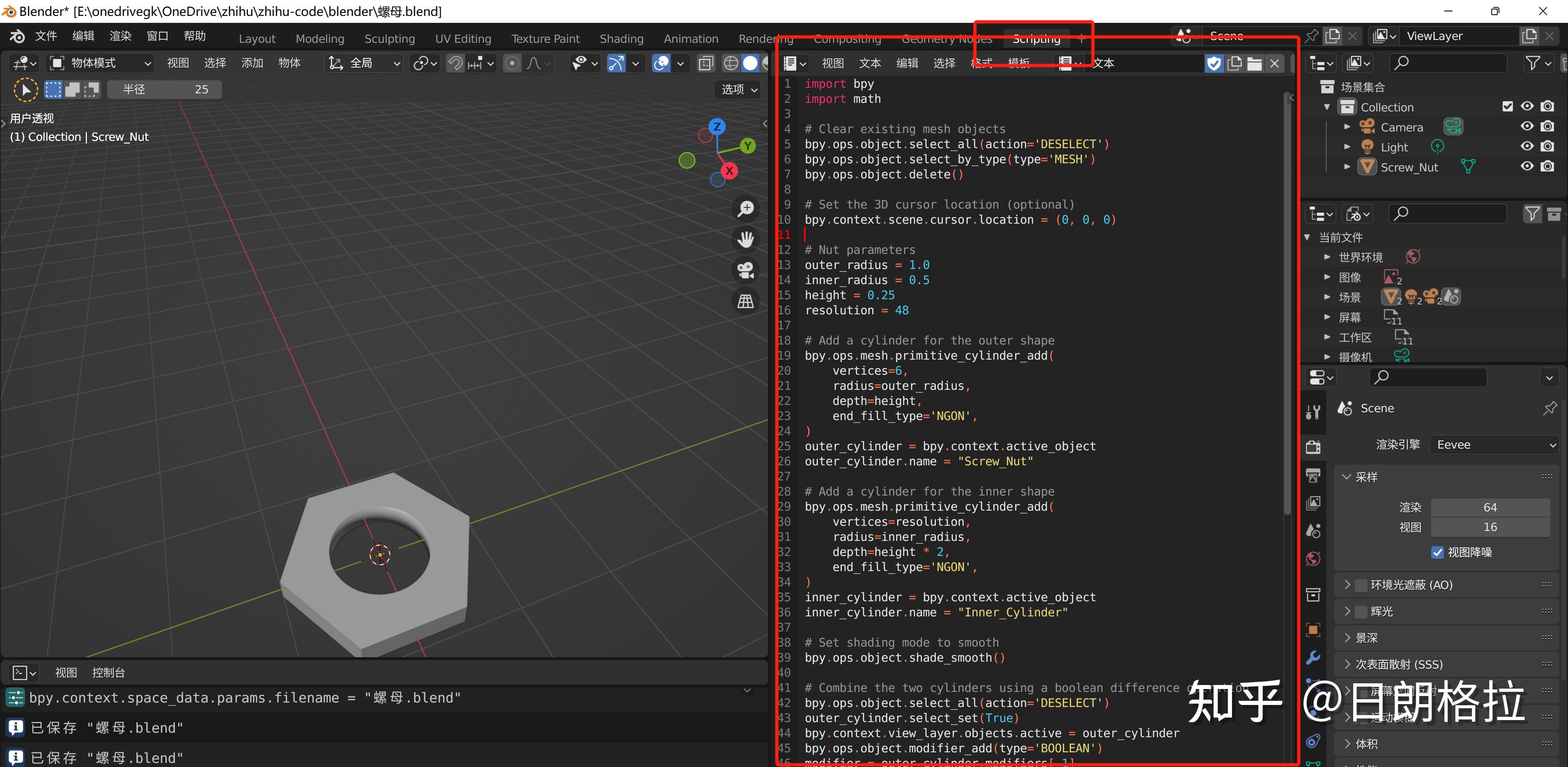This screenshot has width=1568, height=767.
Task: Switch to the Shading workspace tab
Action: point(621,38)
